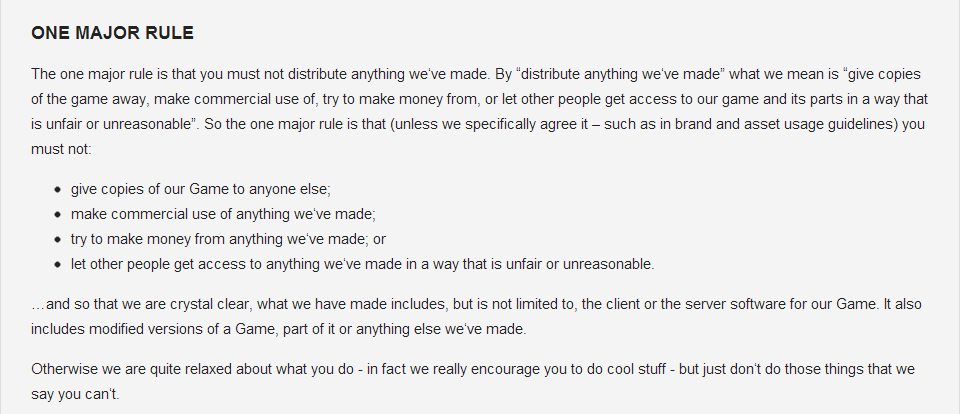Click the bullet dot before 'make commercial use'

[x=58, y=214]
